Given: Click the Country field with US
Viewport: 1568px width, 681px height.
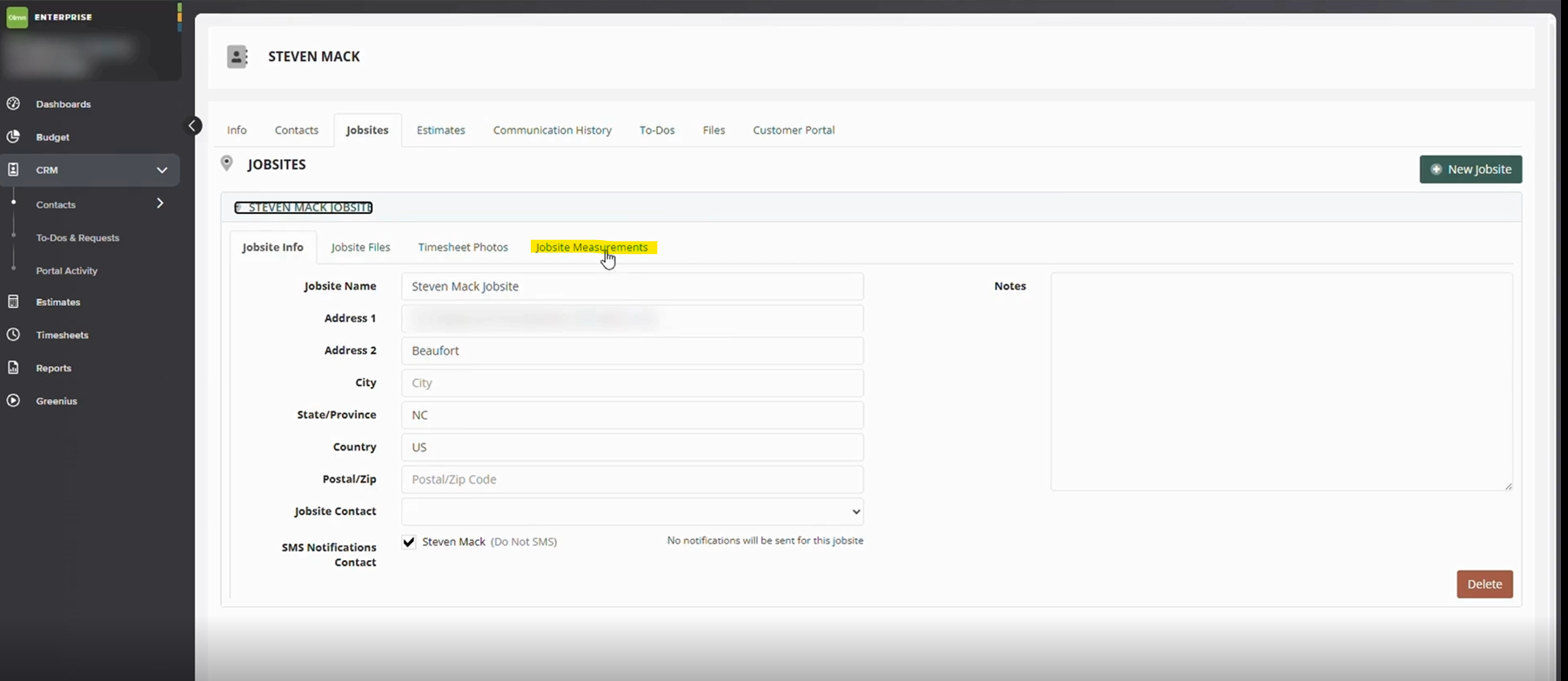Looking at the screenshot, I should (633, 447).
